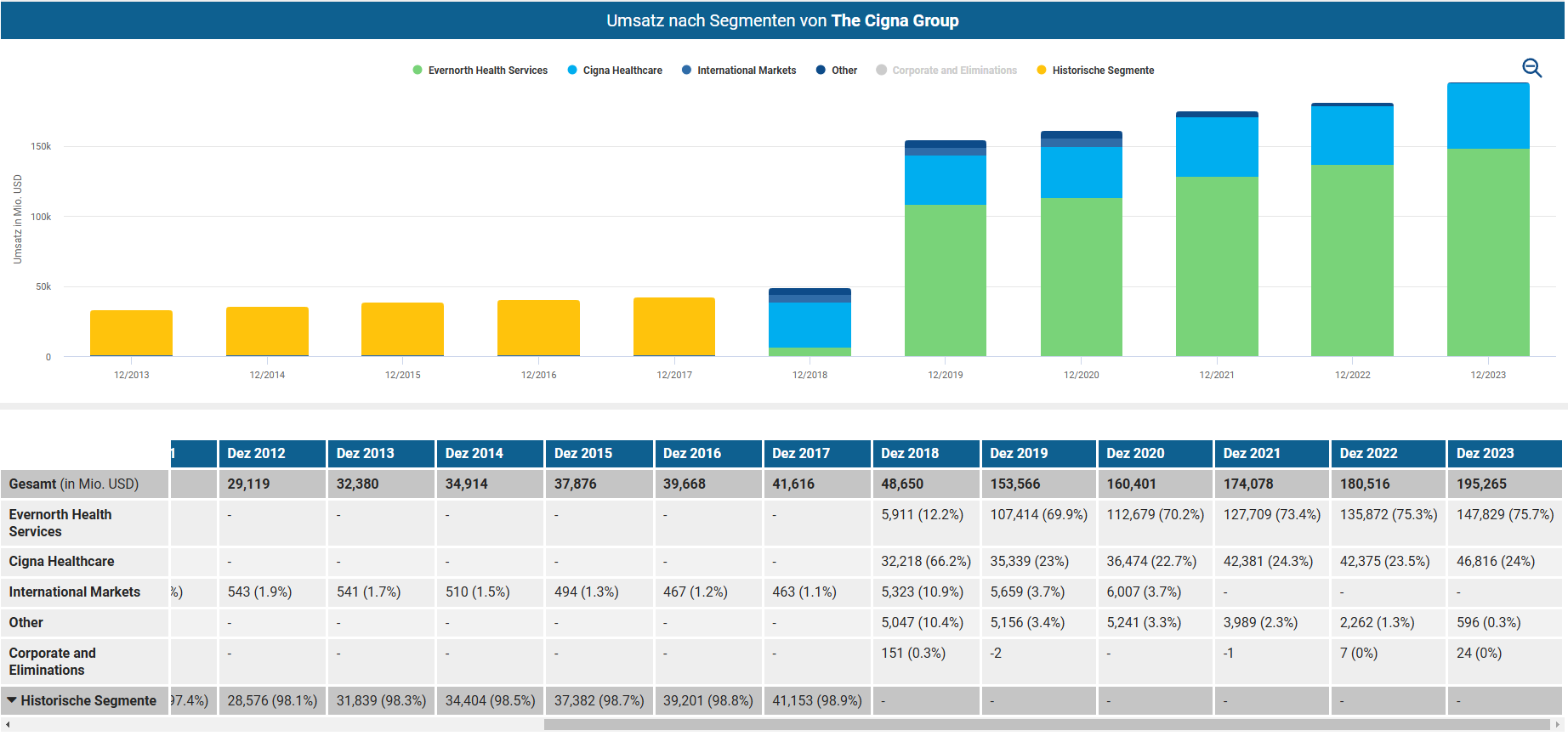This screenshot has width=1568, height=736.
Task: Click the light blue segment of the 12/2022 bar
Action: point(1352,136)
